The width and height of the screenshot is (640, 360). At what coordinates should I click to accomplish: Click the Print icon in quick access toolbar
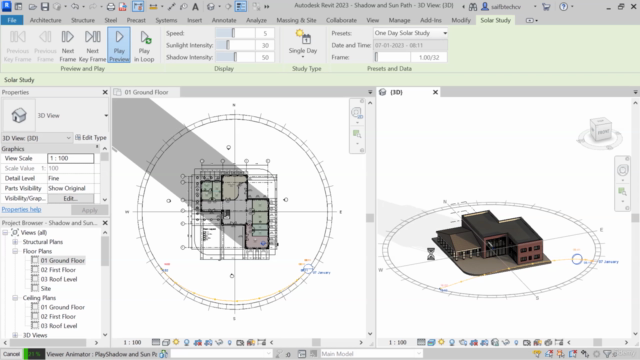click(x=111, y=7)
